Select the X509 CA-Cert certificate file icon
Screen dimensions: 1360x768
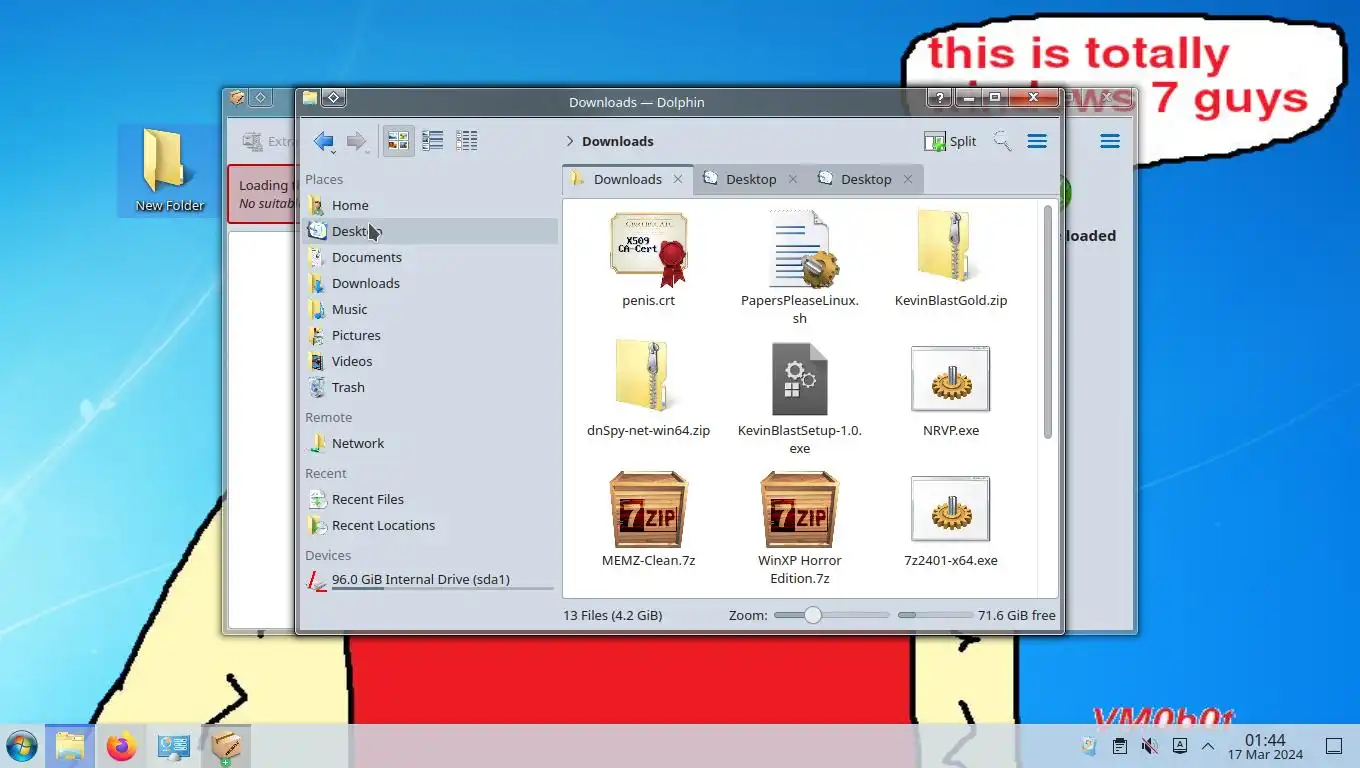(x=648, y=249)
